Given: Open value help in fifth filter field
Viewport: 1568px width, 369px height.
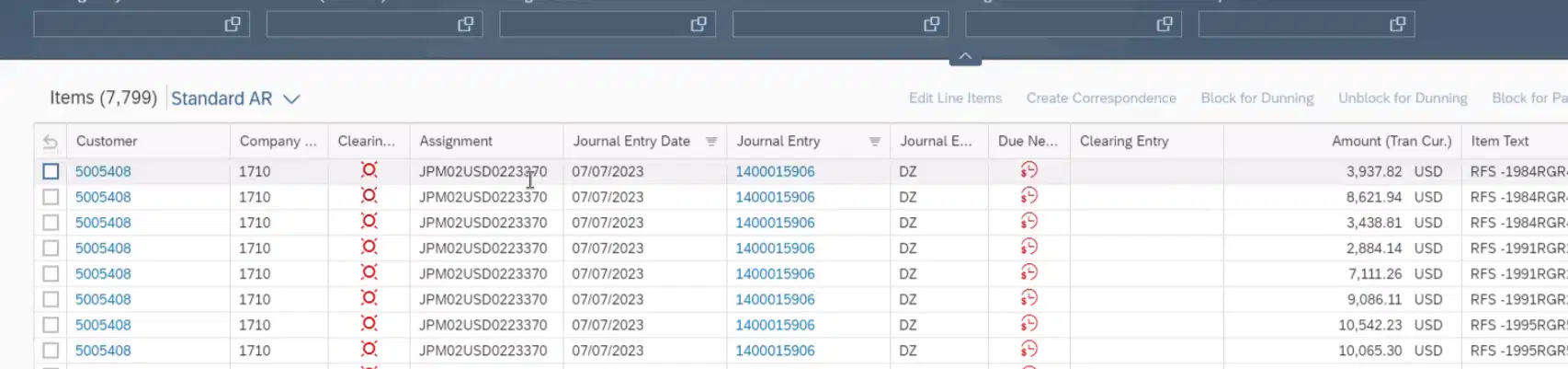Looking at the screenshot, I should 1165,25.
